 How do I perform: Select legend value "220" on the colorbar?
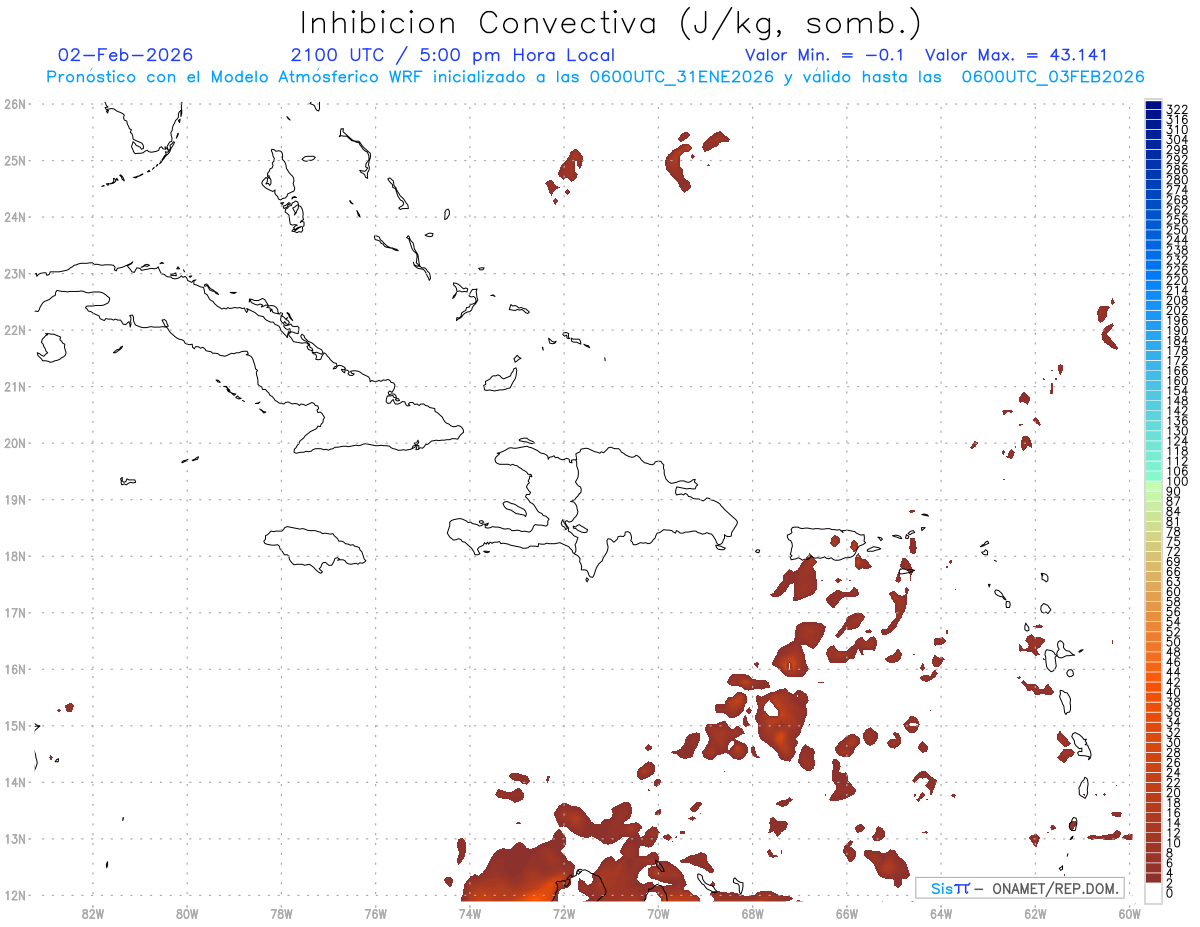coord(1177,280)
